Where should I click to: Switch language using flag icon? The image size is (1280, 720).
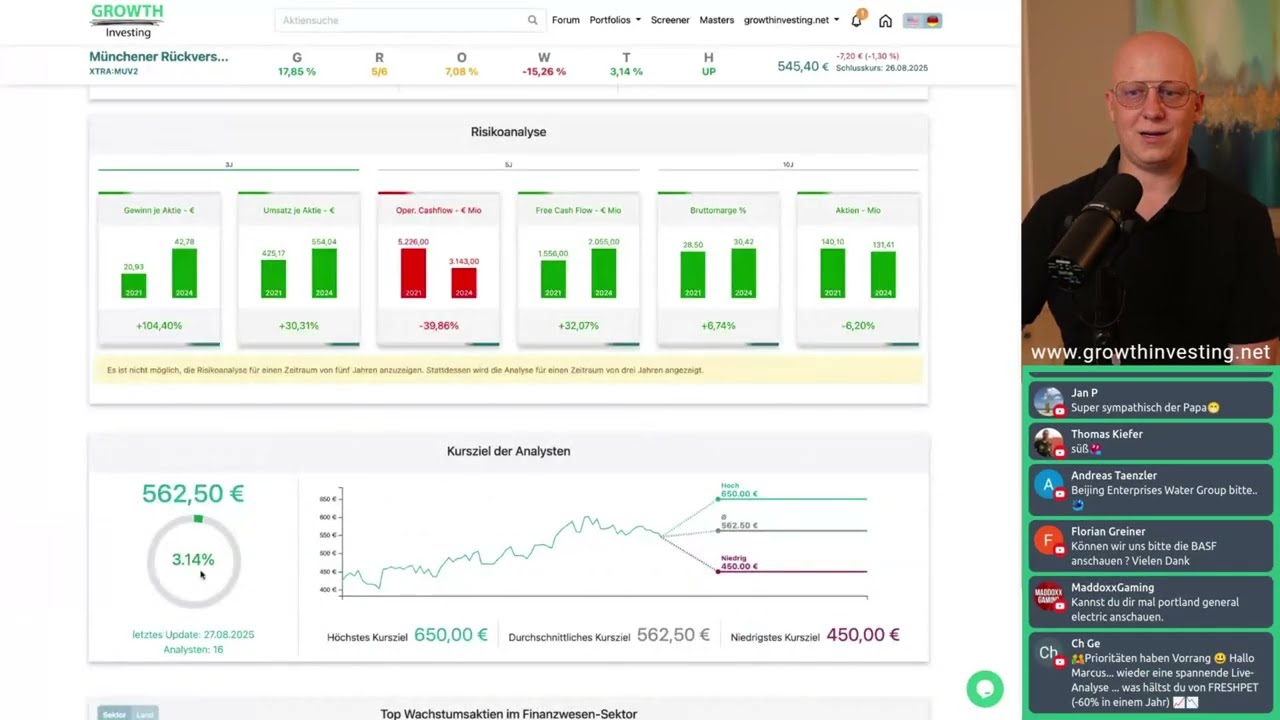pyautogui.click(x=922, y=20)
